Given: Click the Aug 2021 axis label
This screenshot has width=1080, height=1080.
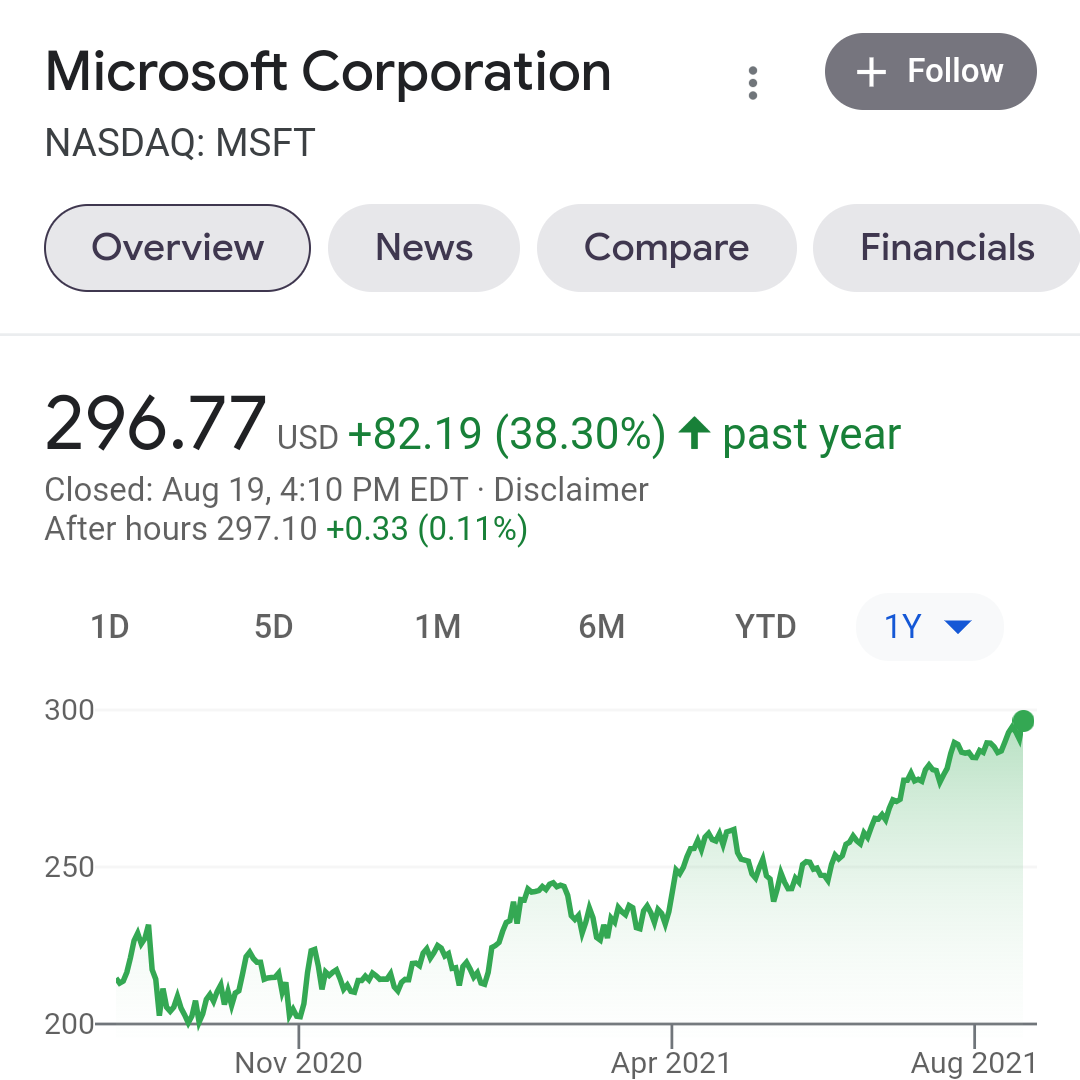Looking at the screenshot, I should tap(975, 1063).
